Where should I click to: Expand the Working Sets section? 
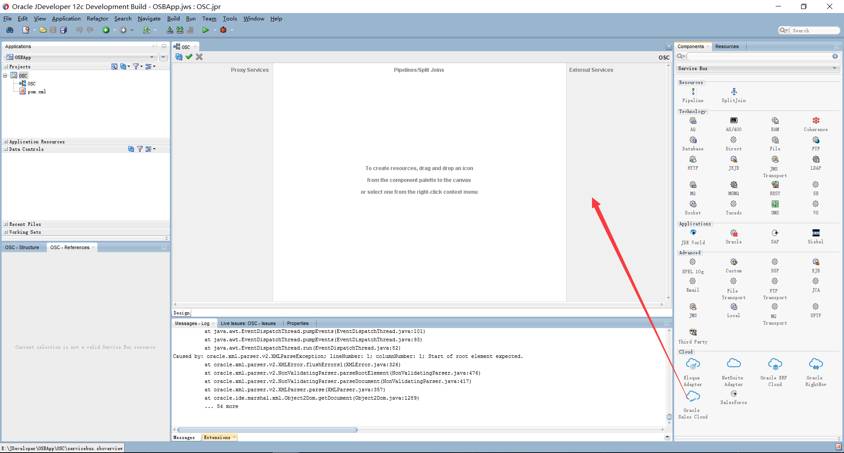click(x=6, y=232)
